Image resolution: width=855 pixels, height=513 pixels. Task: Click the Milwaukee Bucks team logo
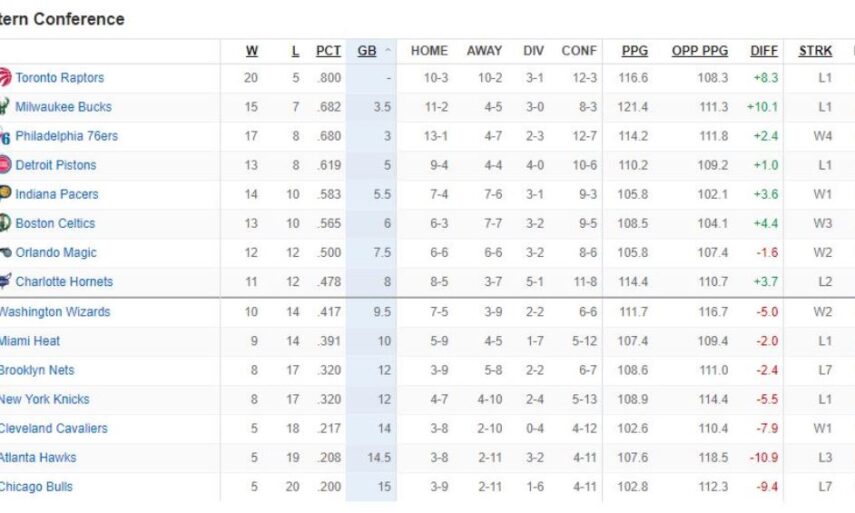coord(5,106)
